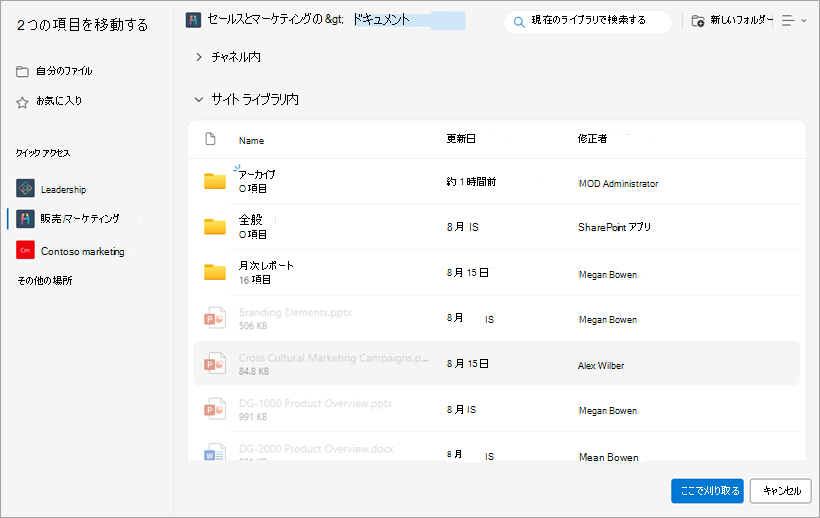Click the キャンセル button

pos(780,491)
